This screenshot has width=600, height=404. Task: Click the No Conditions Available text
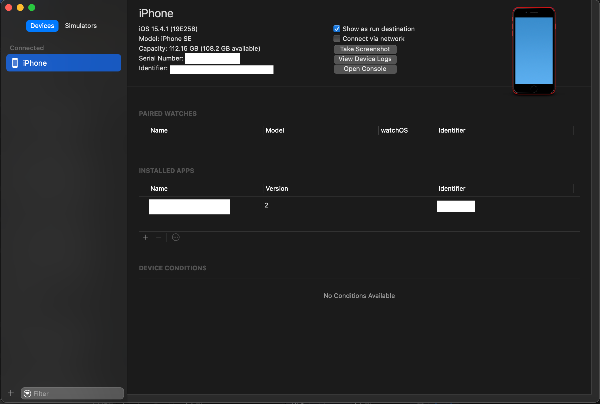click(x=359, y=296)
